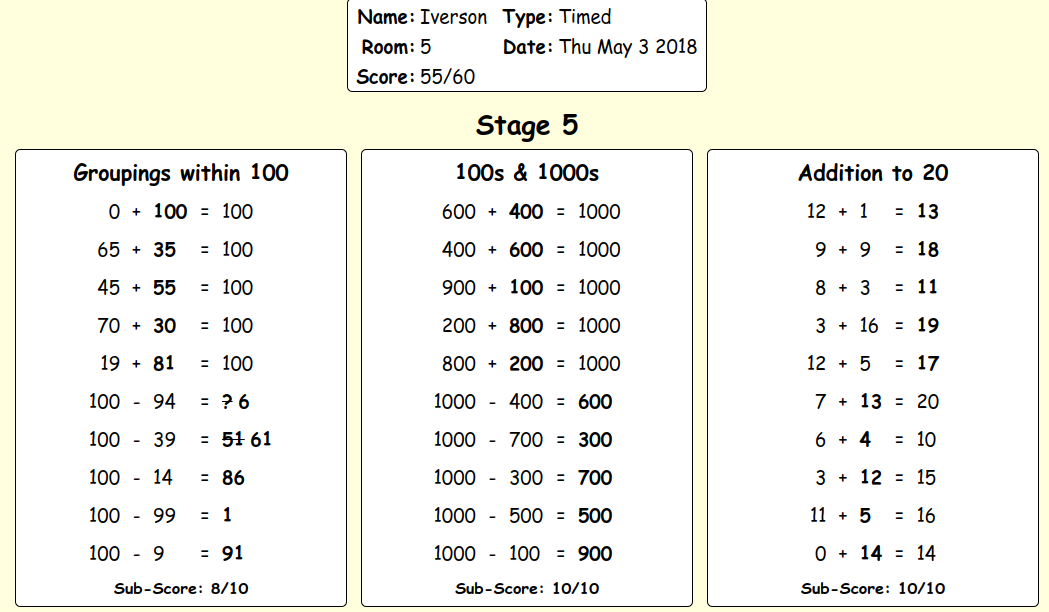Click the answer 400 in '600 + 400'

click(x=526, y=212)
